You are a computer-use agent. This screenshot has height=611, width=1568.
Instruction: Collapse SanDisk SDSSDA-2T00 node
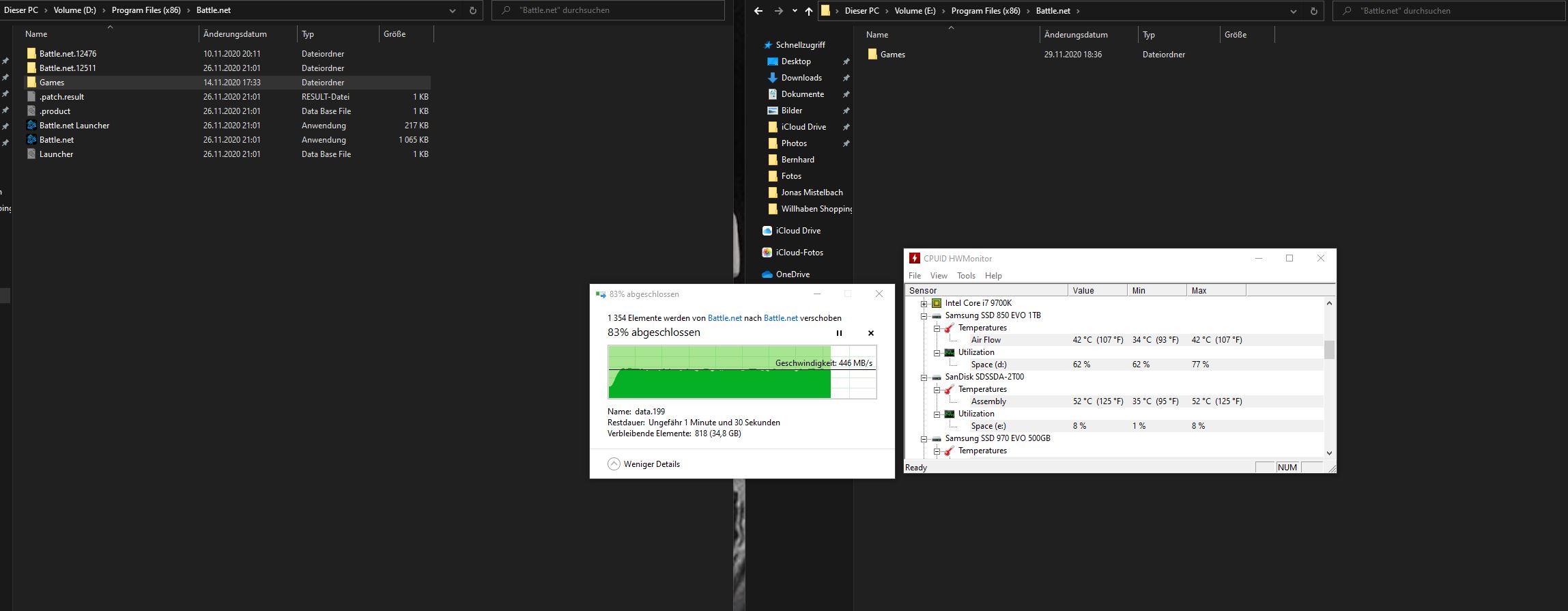(x=924, y=377)
